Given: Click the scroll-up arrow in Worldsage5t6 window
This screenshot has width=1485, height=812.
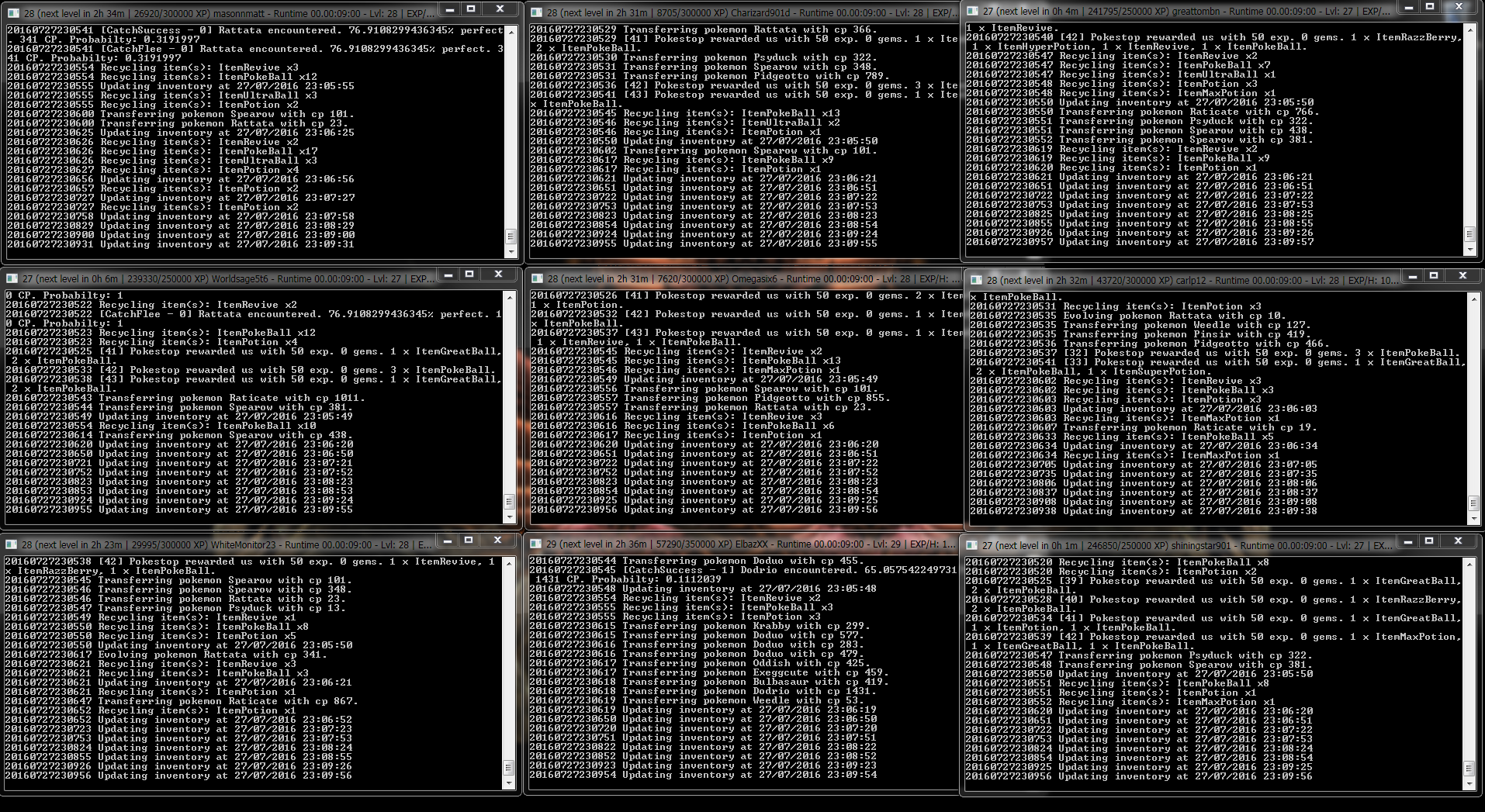Looking at the screenshot, I should 510,297.
